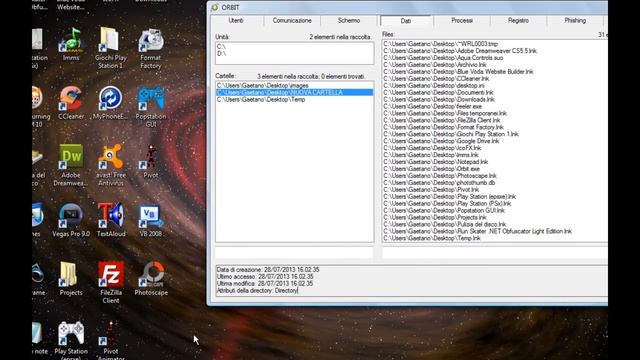Launch Format Factory desktop icon
The height and width of the screenshot is (360, 640).
tap(151, 48)
